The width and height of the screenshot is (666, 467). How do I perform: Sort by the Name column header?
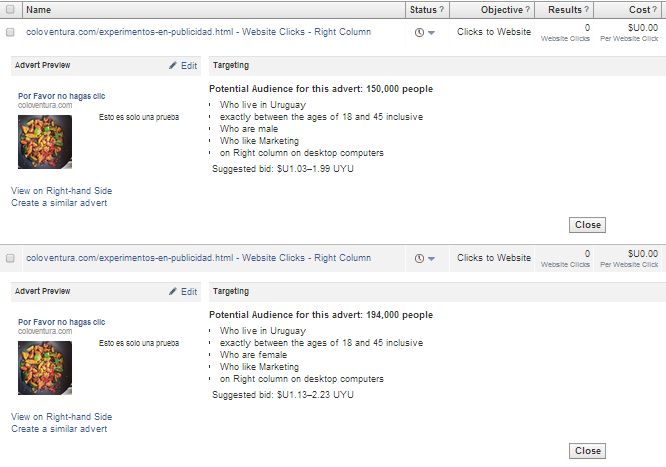[x=39, y=10]
